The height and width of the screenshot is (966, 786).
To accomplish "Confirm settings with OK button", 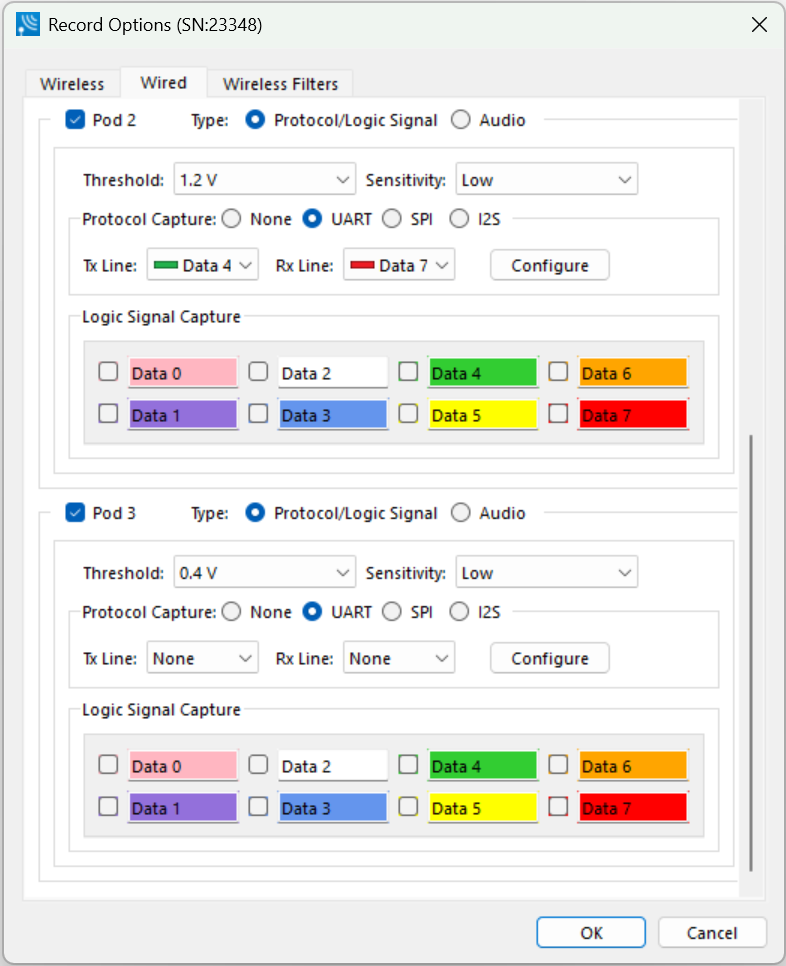I will 591,933.
